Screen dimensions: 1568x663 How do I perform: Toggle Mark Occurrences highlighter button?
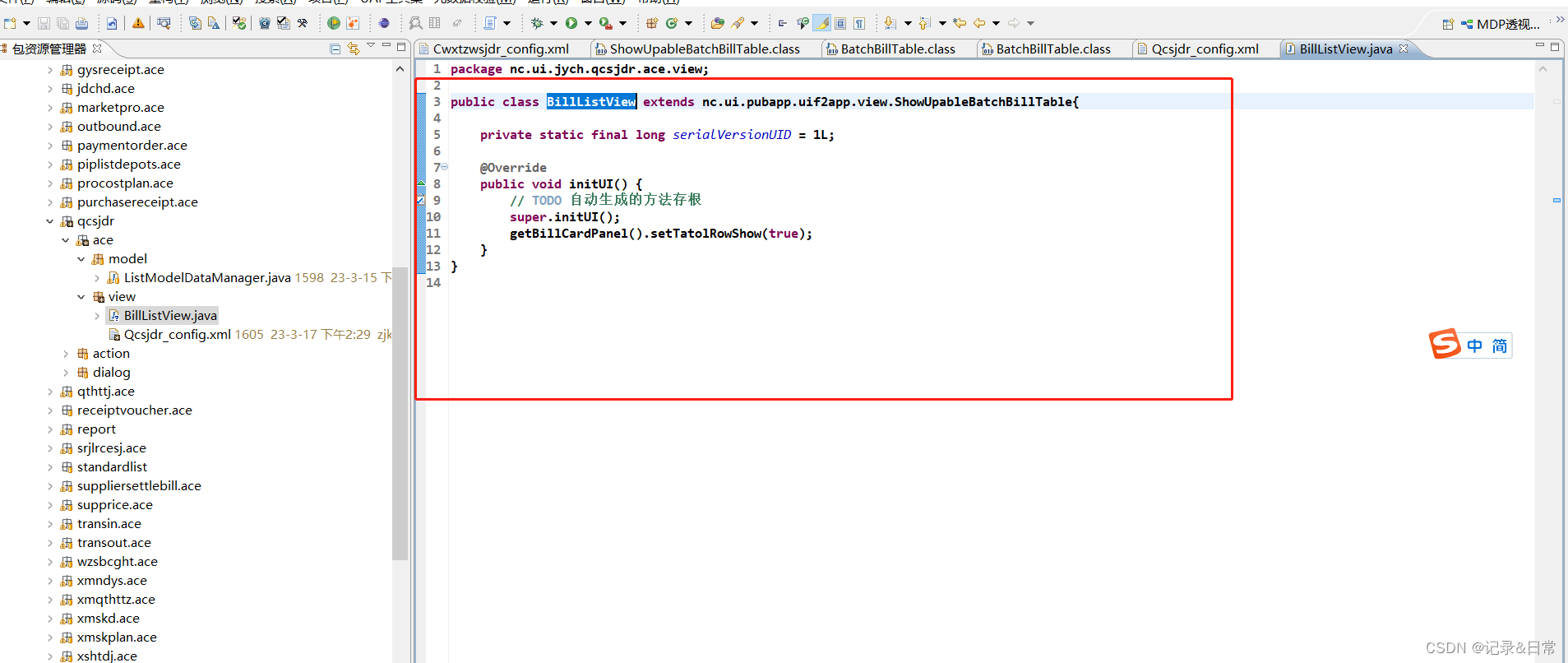click(821, 23)
